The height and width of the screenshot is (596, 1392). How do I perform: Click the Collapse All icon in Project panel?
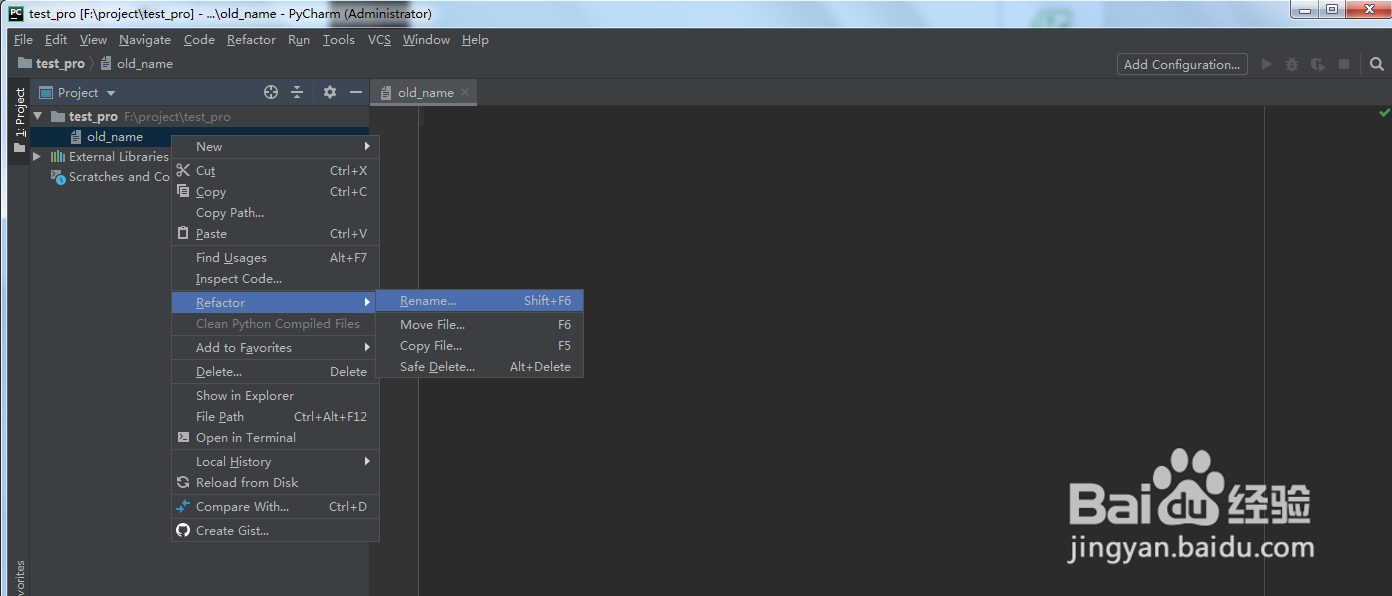pyautogui.click(x=297, y=92)
